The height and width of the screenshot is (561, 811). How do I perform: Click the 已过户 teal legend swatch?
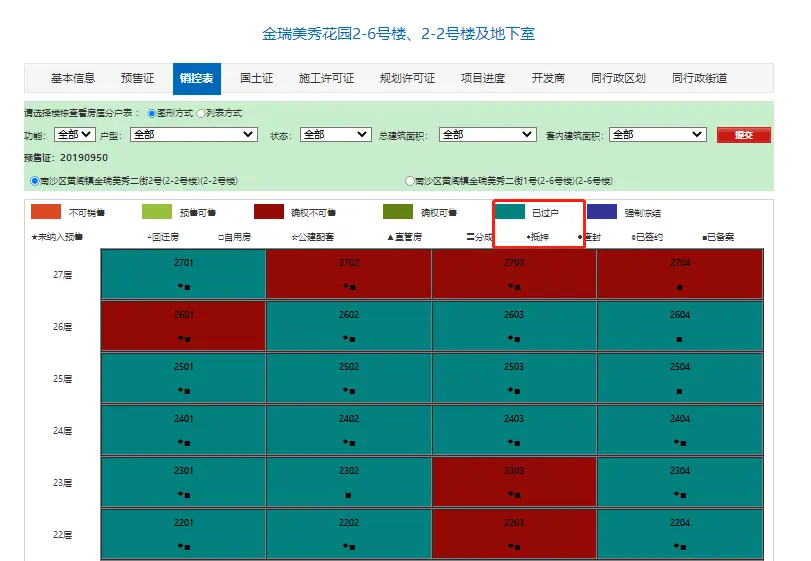click(510, 211)
